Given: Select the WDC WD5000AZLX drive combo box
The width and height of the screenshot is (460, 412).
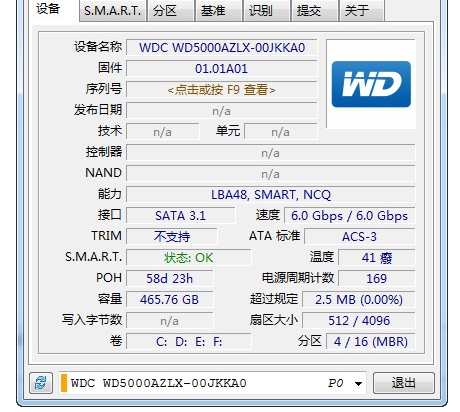Looking at the screenshot, I should pyautogui.click(x=212, y=383).
